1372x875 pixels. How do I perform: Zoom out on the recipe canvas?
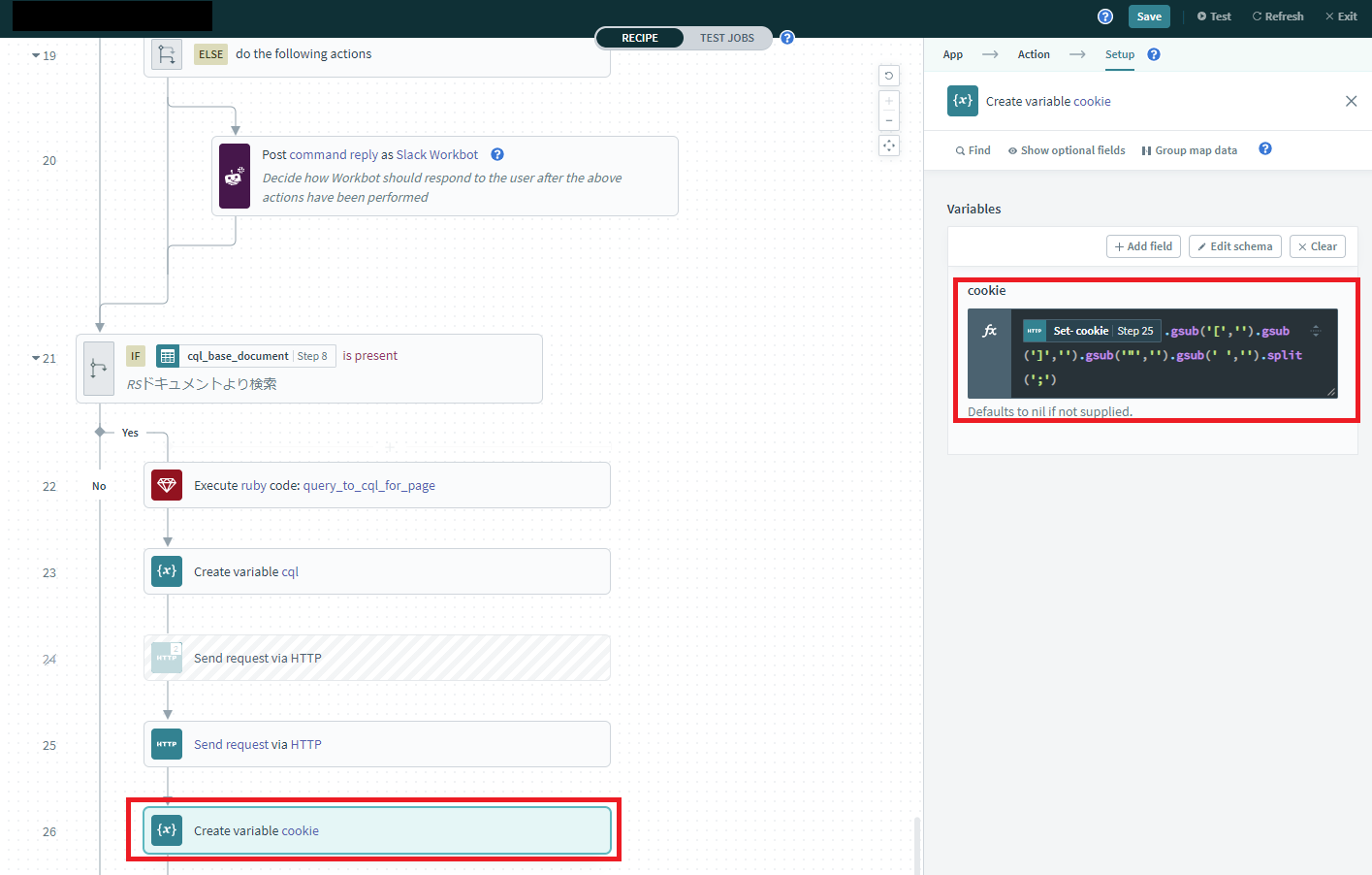[889, 120]
